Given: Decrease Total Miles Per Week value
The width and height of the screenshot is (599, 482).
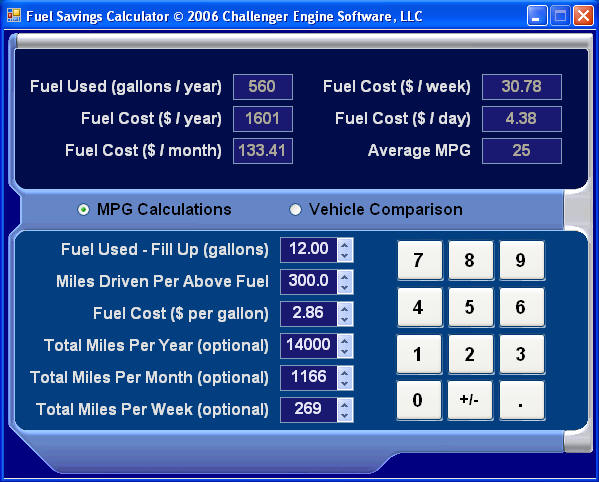Looking at the screenshot, I should [x=345, y=416].
